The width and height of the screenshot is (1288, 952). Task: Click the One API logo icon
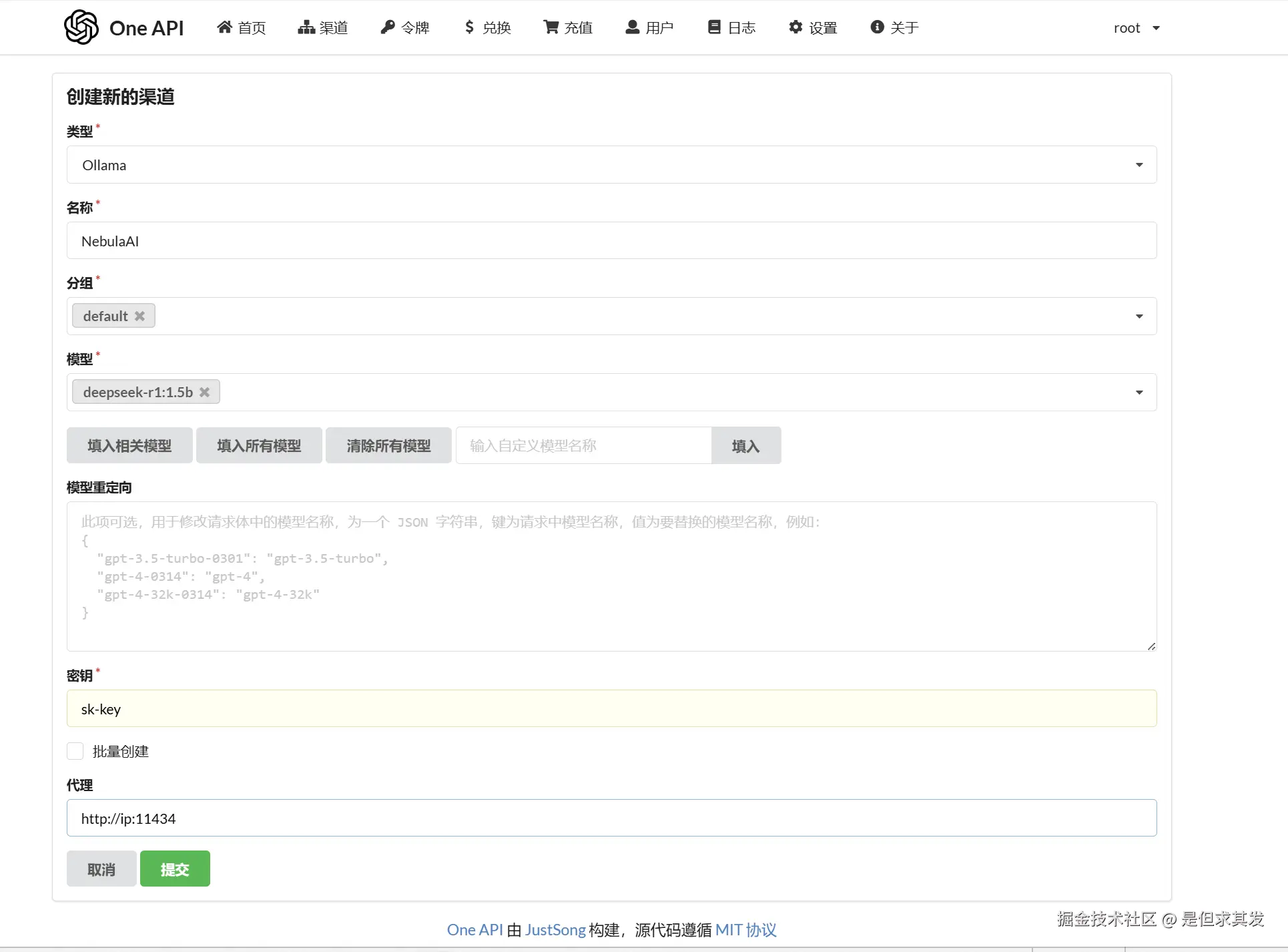point(81,27)
